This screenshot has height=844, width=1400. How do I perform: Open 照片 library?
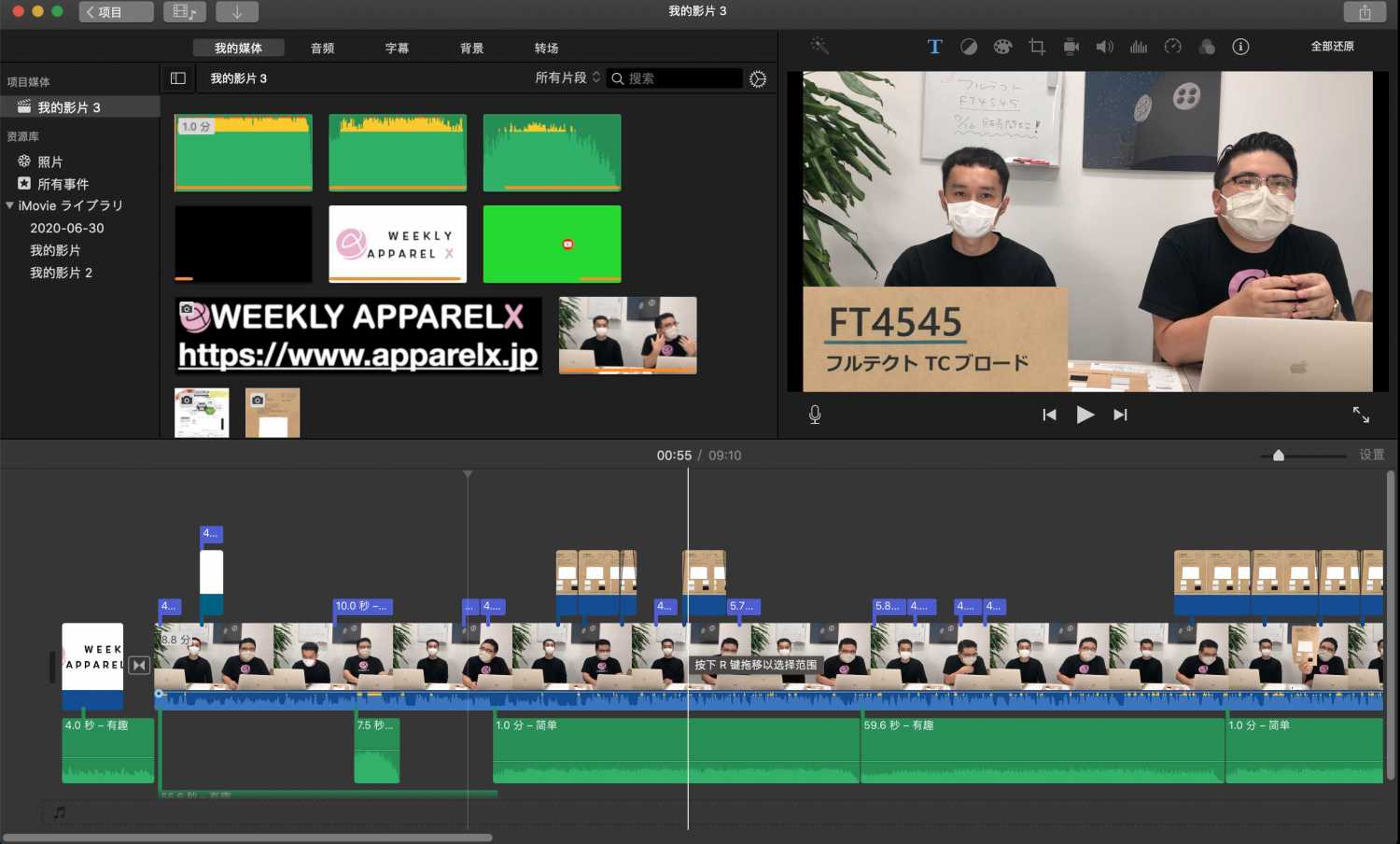coord(49,162)
